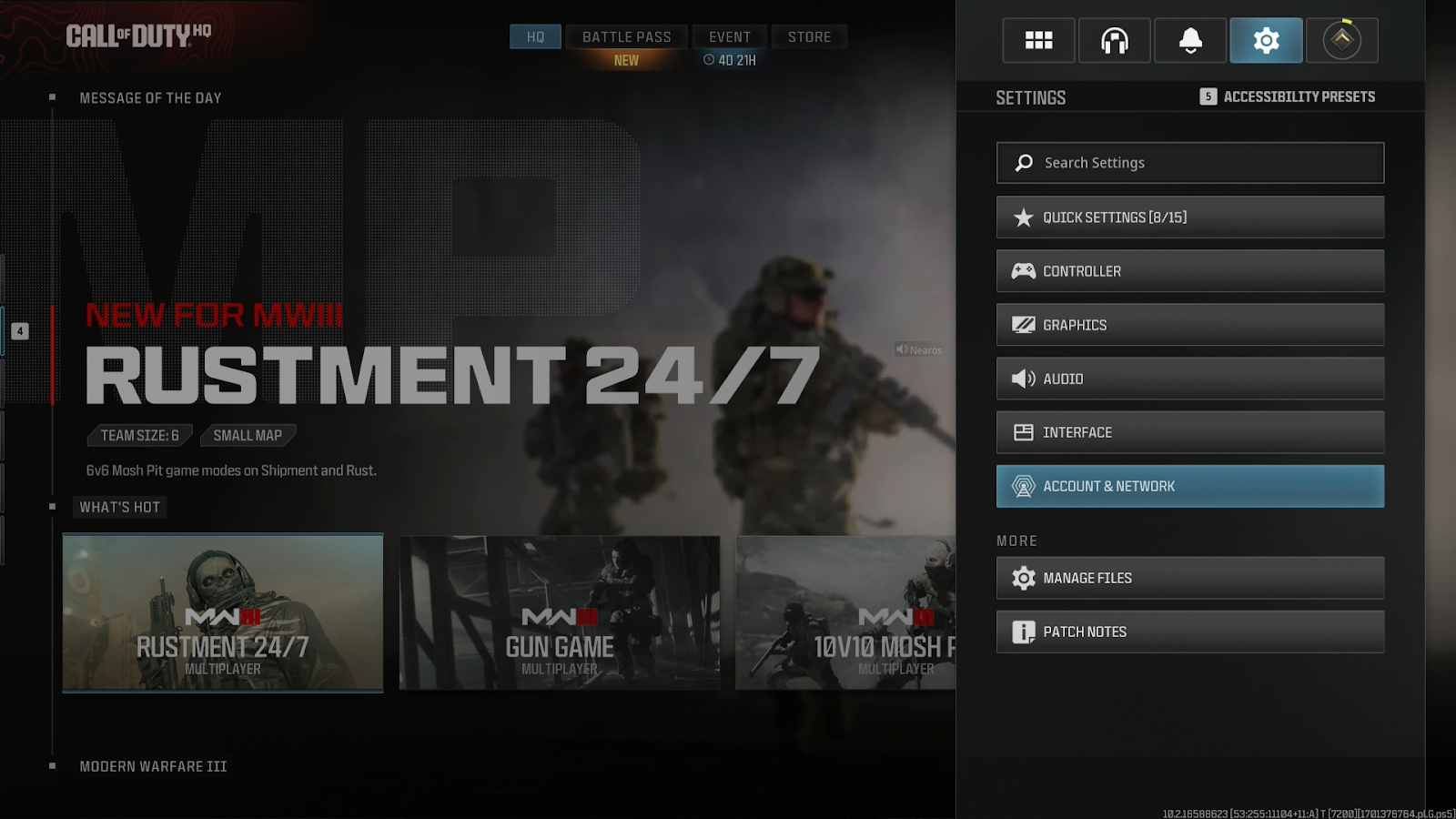Open Interface settings
1456x819 pixels.
(x=1190, y=432)
